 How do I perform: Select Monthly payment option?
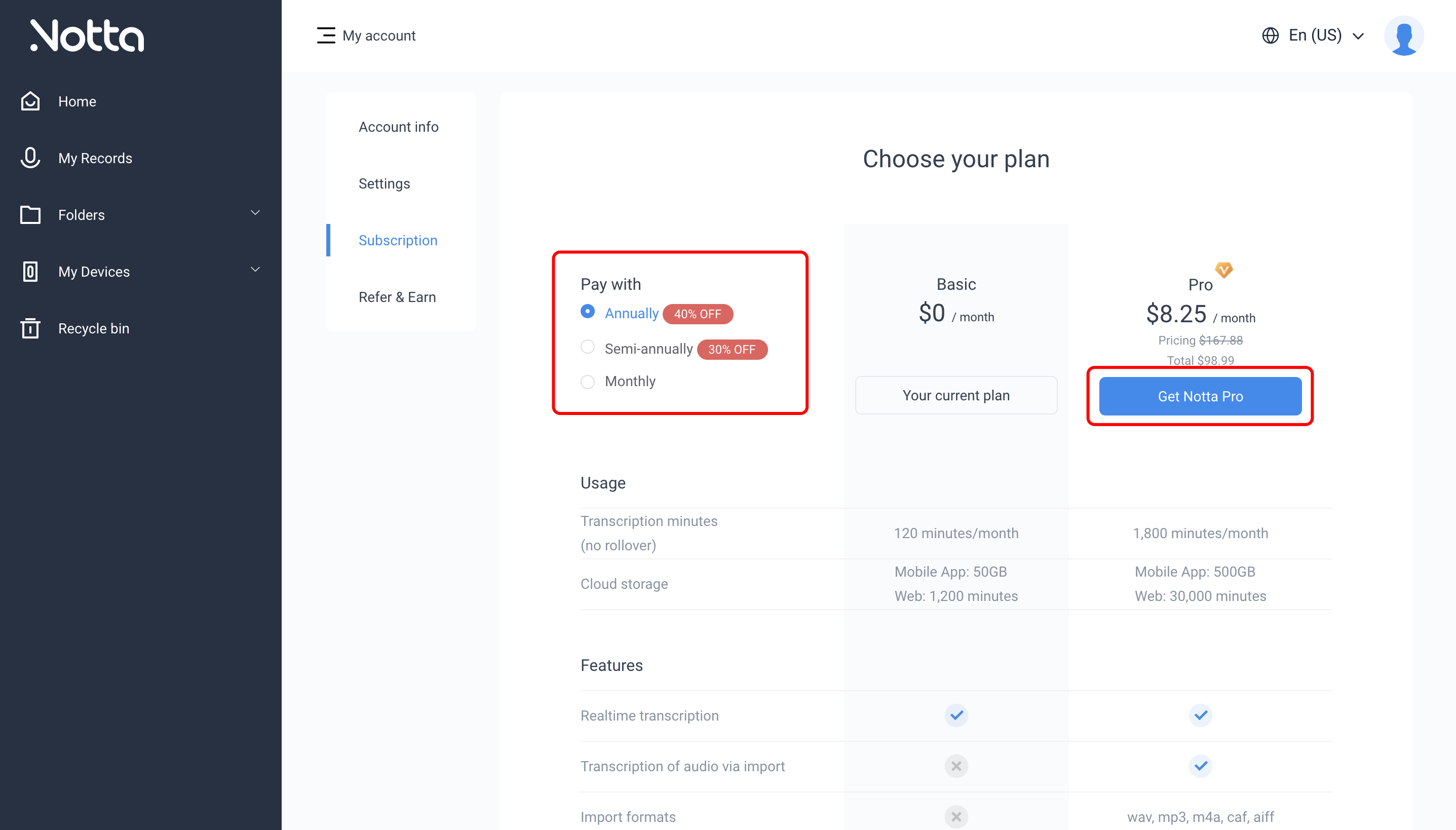coord(588,382)
